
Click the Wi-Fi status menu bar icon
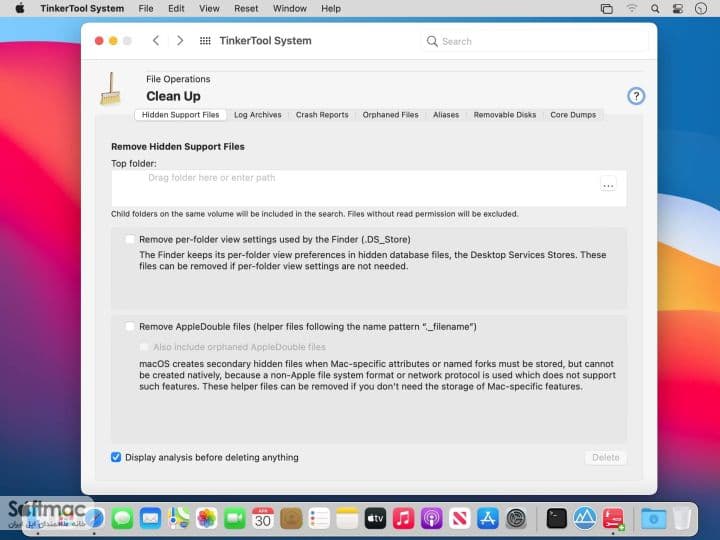coord(632,9)
